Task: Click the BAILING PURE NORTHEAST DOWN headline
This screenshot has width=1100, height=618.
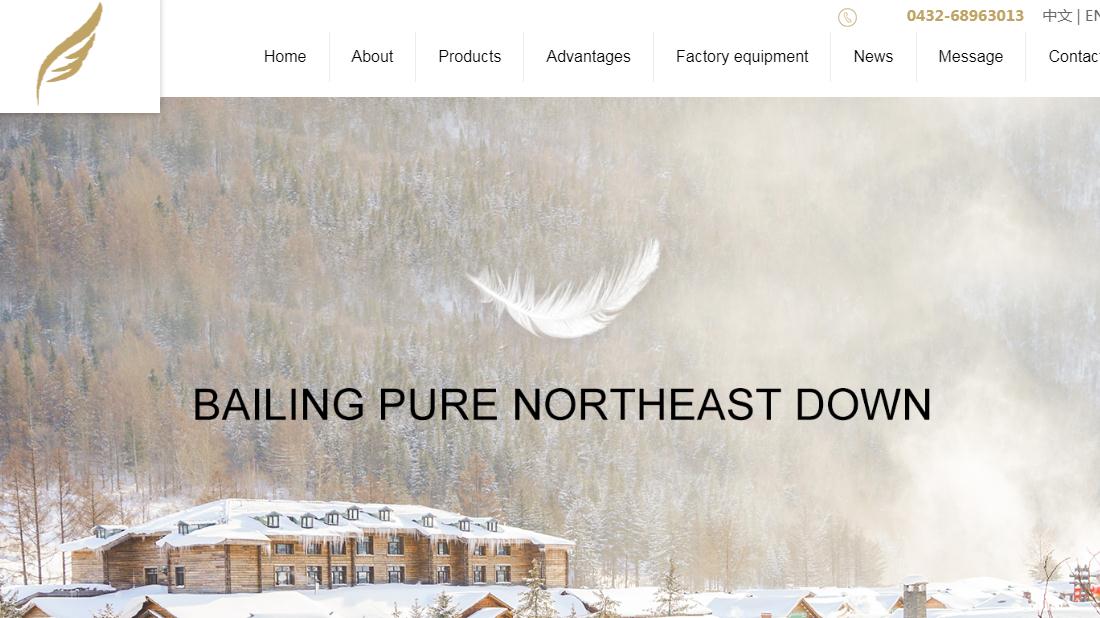Action: pos(562,405)
